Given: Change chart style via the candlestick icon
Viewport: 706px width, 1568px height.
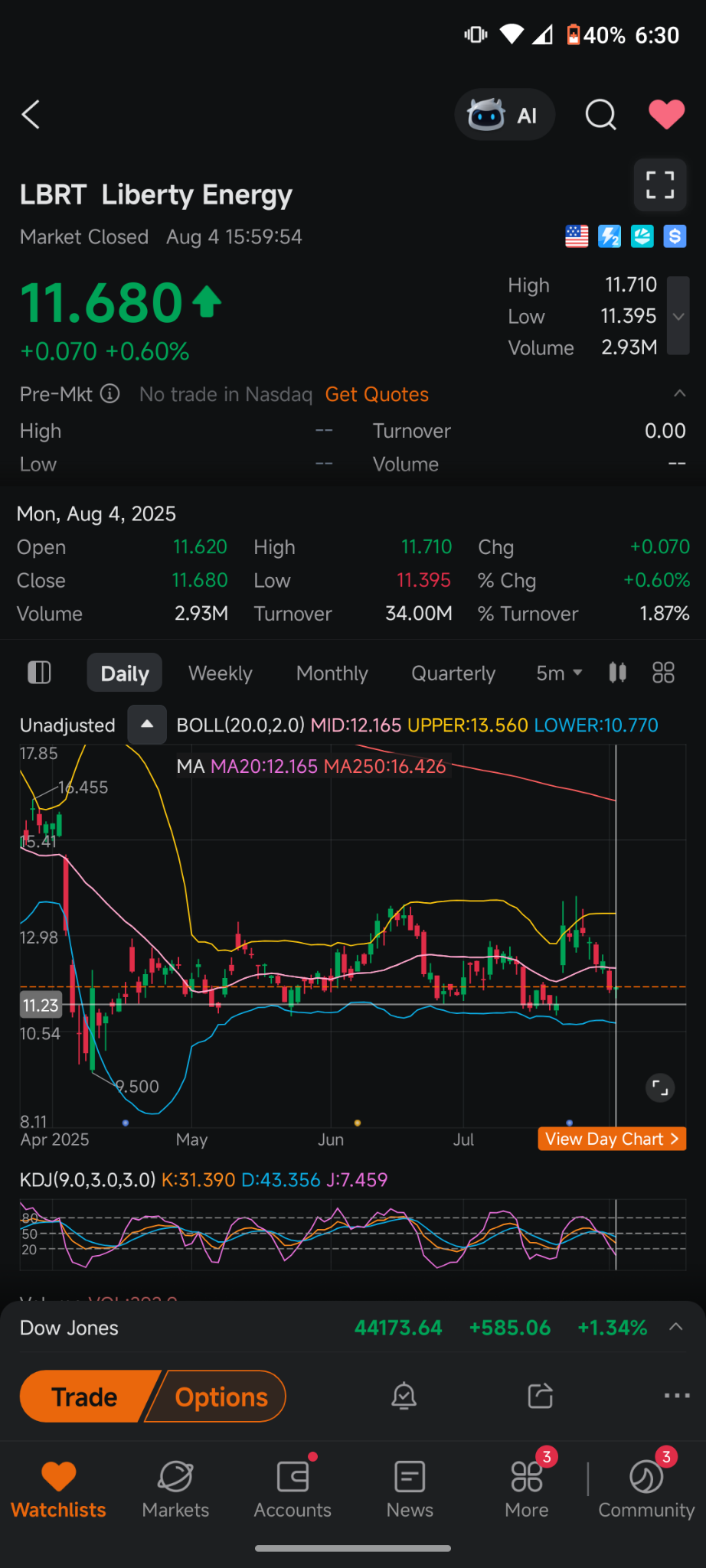Looking at the screenshot, I should [618, 673].
